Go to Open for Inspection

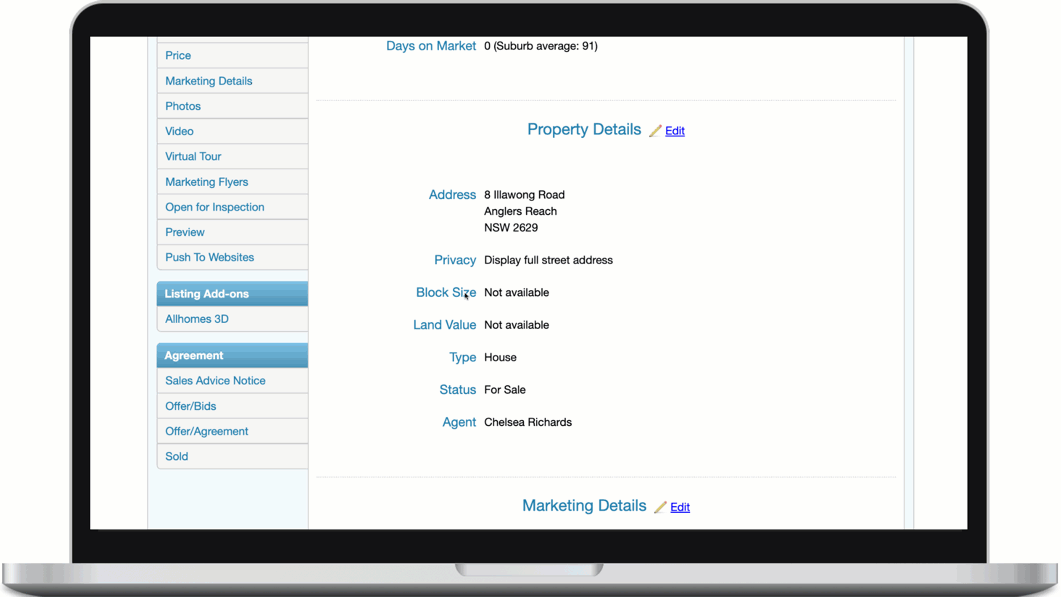tap(214, 207)
